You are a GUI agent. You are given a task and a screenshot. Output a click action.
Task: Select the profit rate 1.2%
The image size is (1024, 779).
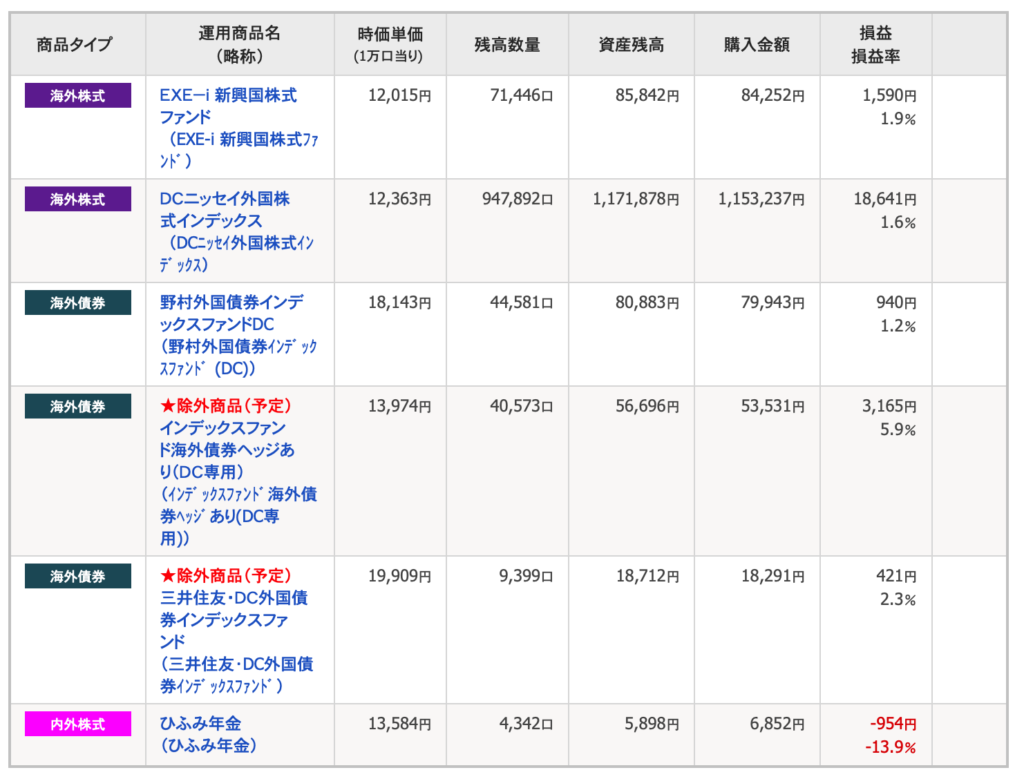898,326
